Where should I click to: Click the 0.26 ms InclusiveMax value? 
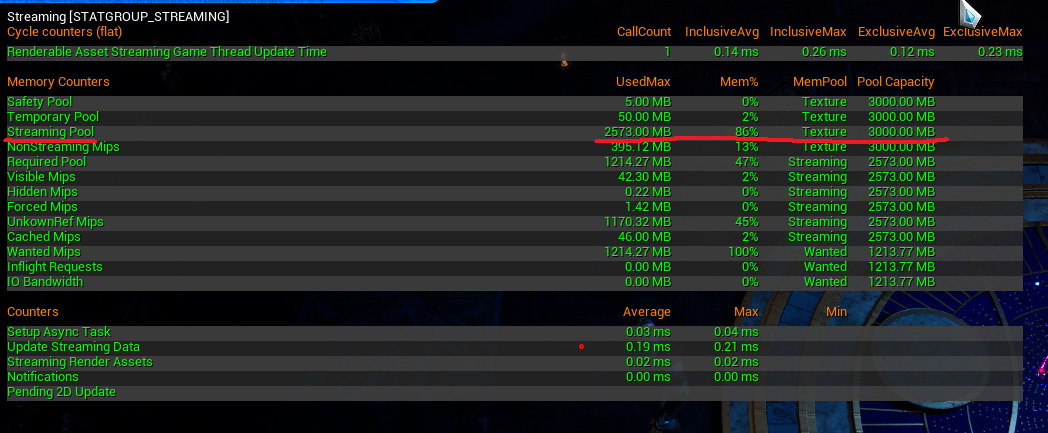824,51
